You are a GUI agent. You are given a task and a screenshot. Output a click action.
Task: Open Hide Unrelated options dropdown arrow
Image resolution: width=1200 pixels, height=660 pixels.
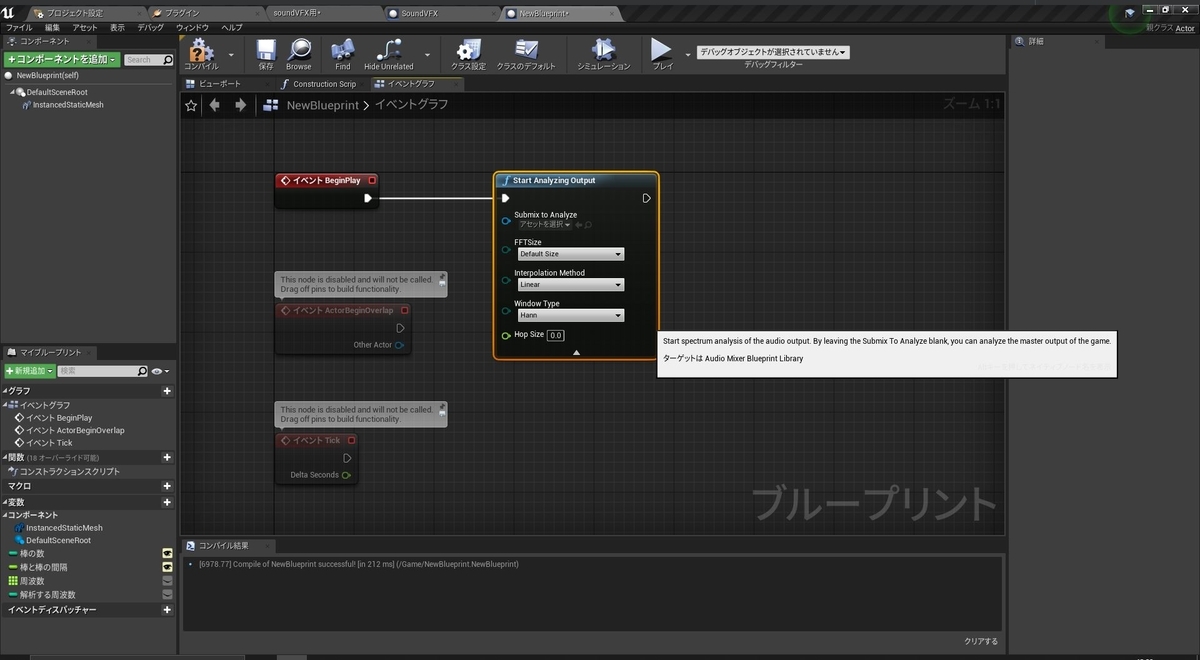click(428, 54)
